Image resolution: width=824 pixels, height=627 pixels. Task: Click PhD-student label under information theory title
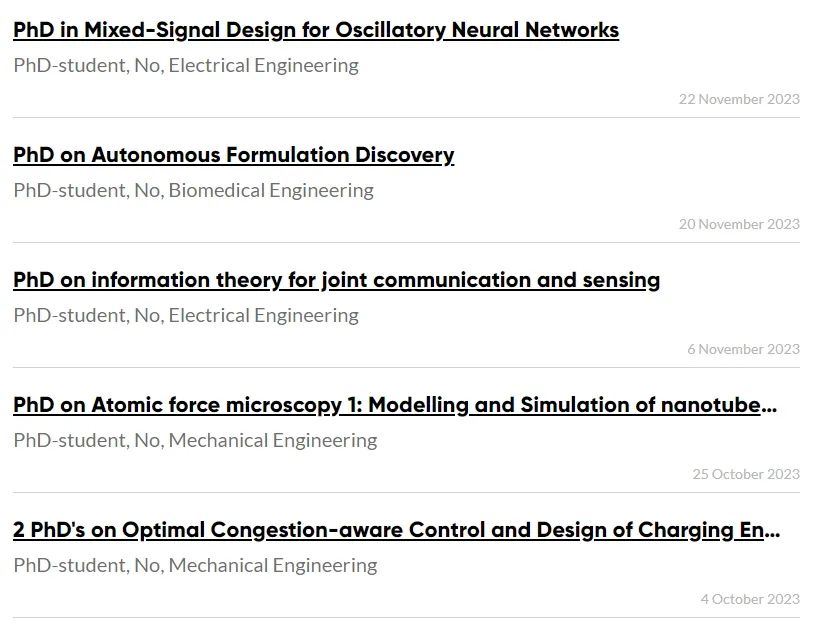point(71,316)
